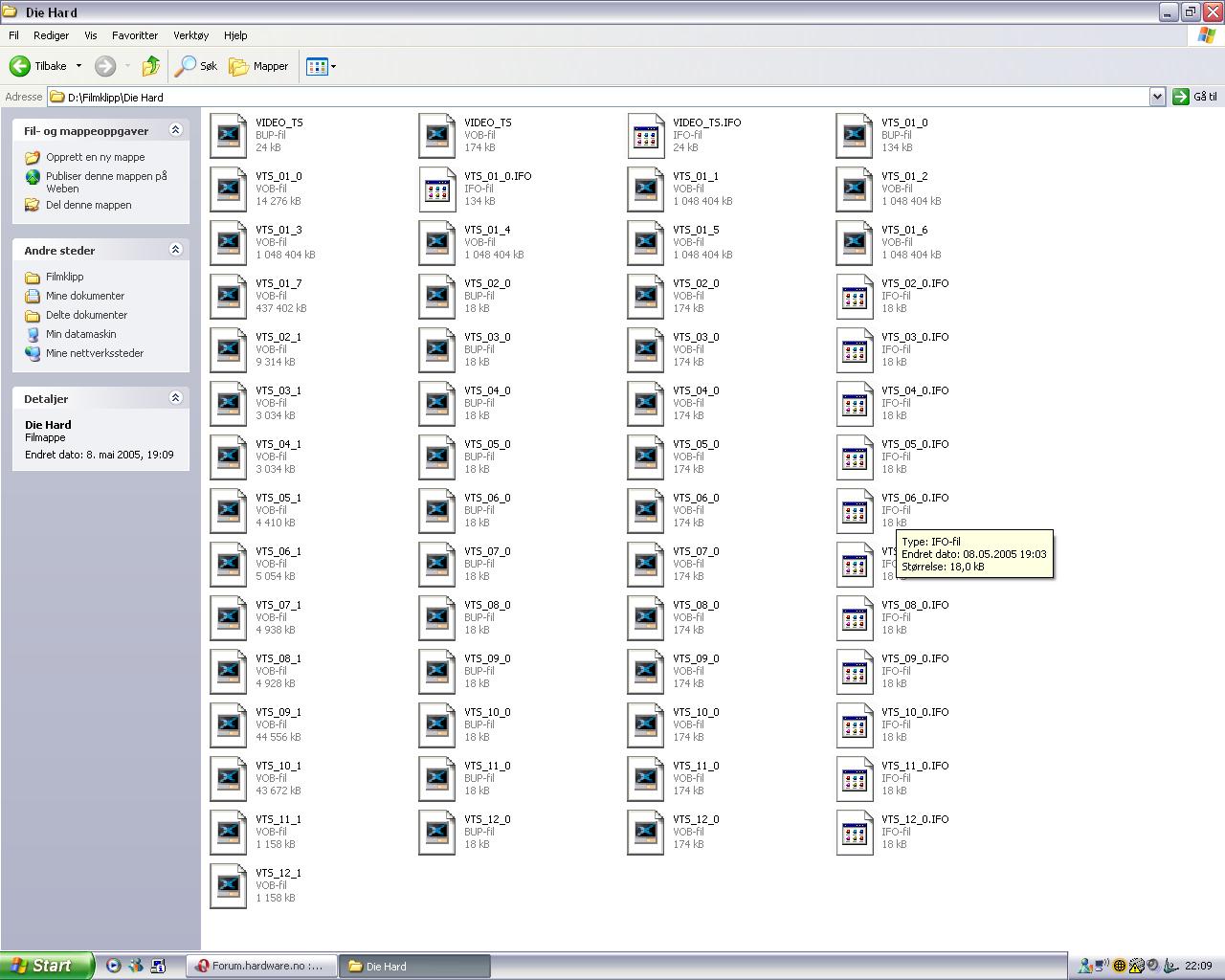Open the view mode dropdown button
Screen dimensions: 1225x980
click(x=321, y=66)
